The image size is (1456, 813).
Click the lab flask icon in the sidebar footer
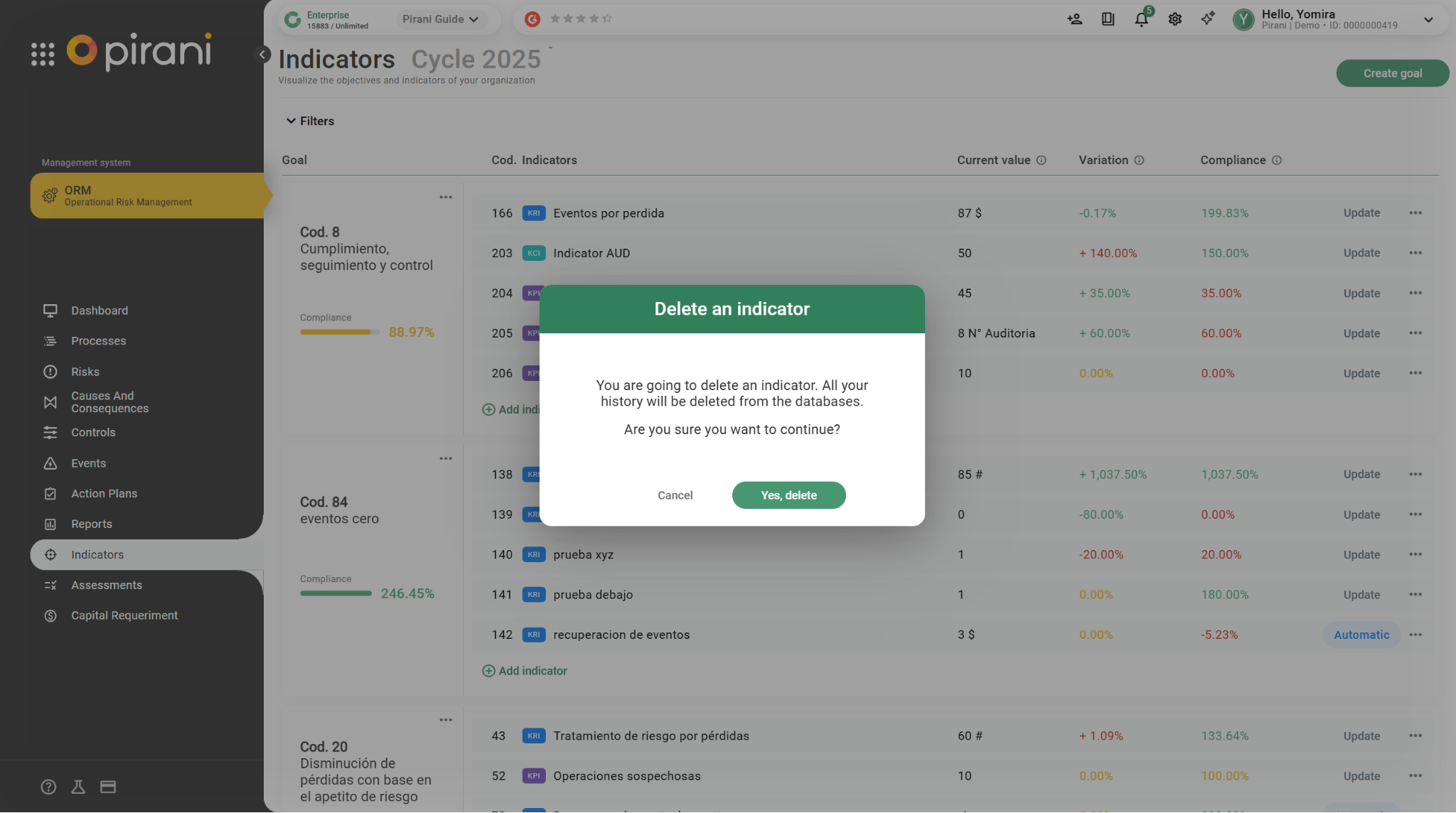(78, 787)
